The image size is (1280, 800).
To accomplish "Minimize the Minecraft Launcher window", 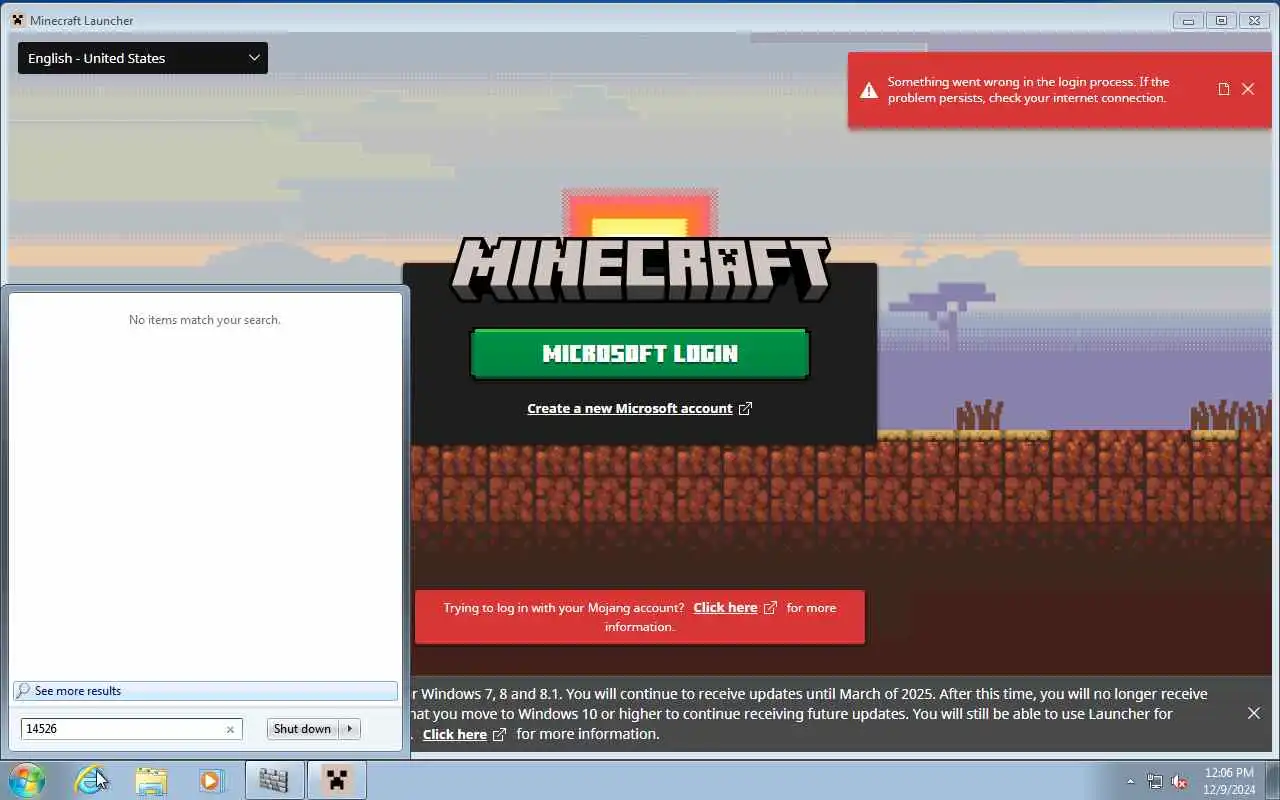I will (x=1188, y=20).
